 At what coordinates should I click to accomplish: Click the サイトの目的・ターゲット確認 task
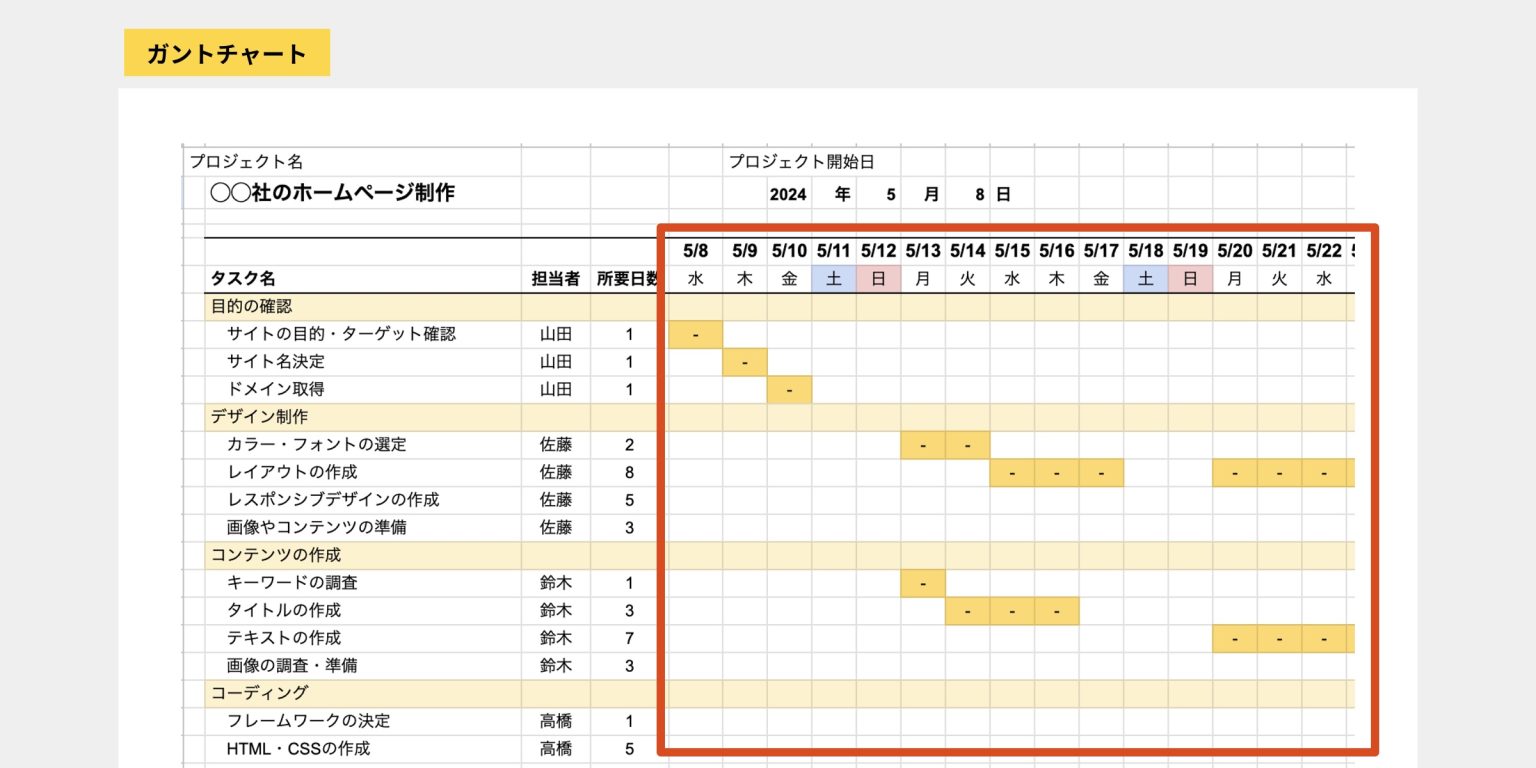[341, 334]
